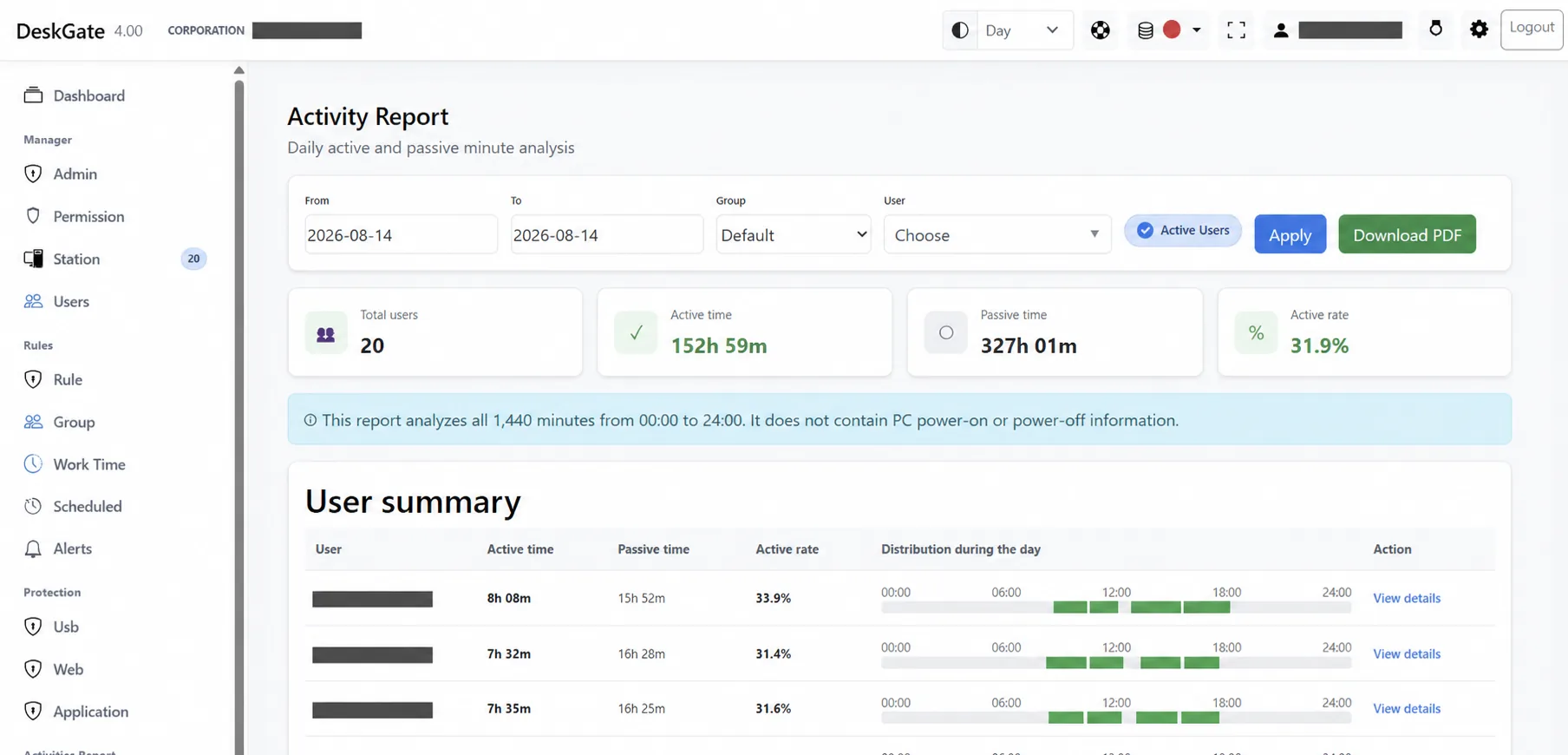
Task: Click the To date field
Action: click(x=607, y=234)
